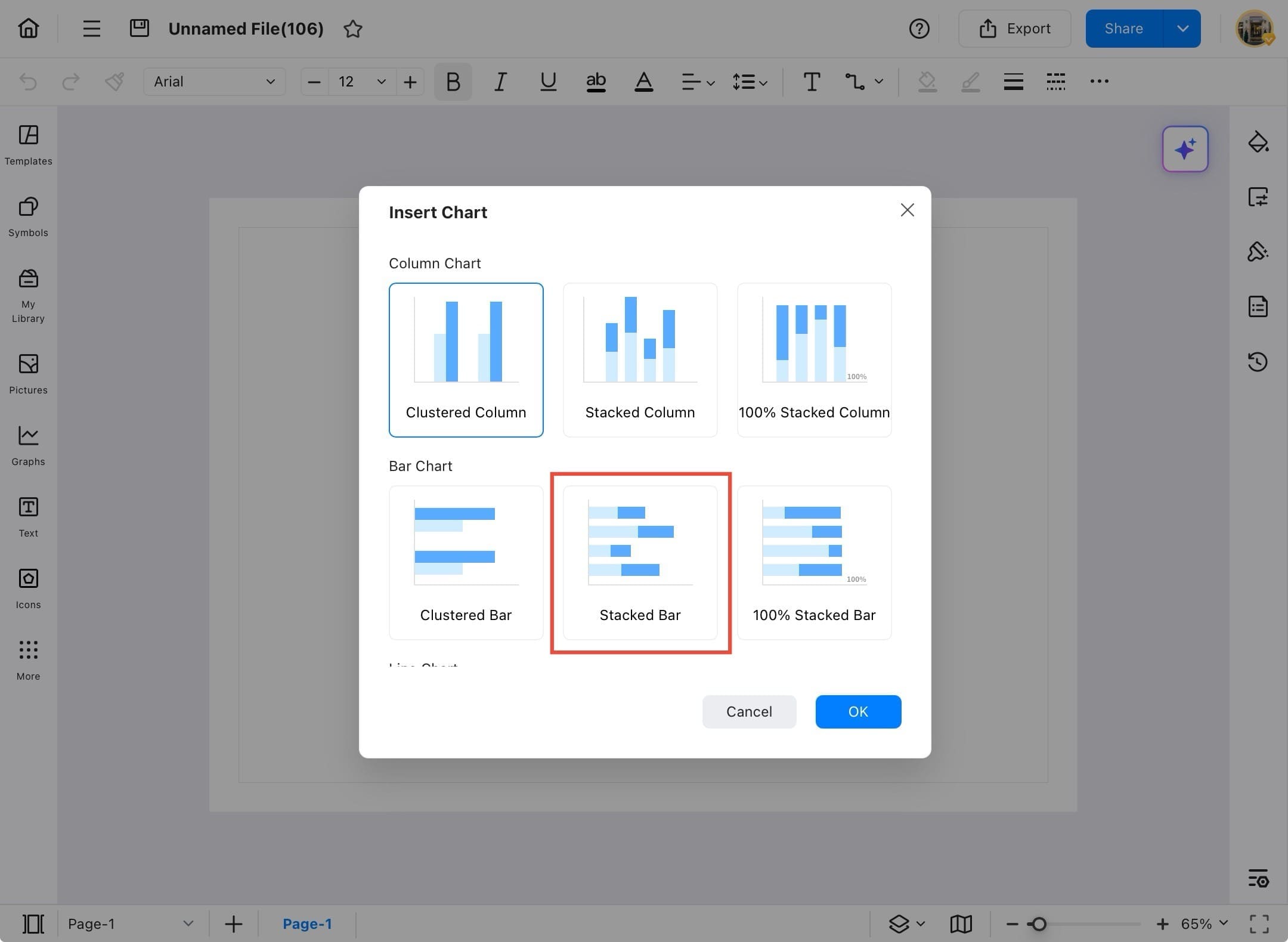Open the Symbols library panel
Image resolution: width=1288 pixels, height=942 pixels.
click(27, 216)
